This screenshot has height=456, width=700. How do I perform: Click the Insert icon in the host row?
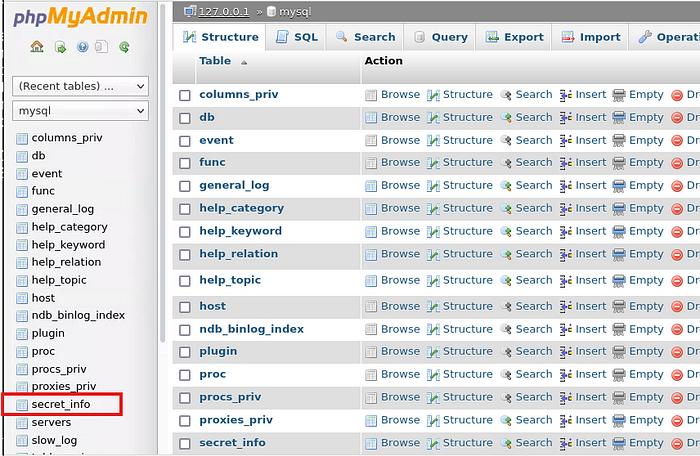click(x=566, y=307)
